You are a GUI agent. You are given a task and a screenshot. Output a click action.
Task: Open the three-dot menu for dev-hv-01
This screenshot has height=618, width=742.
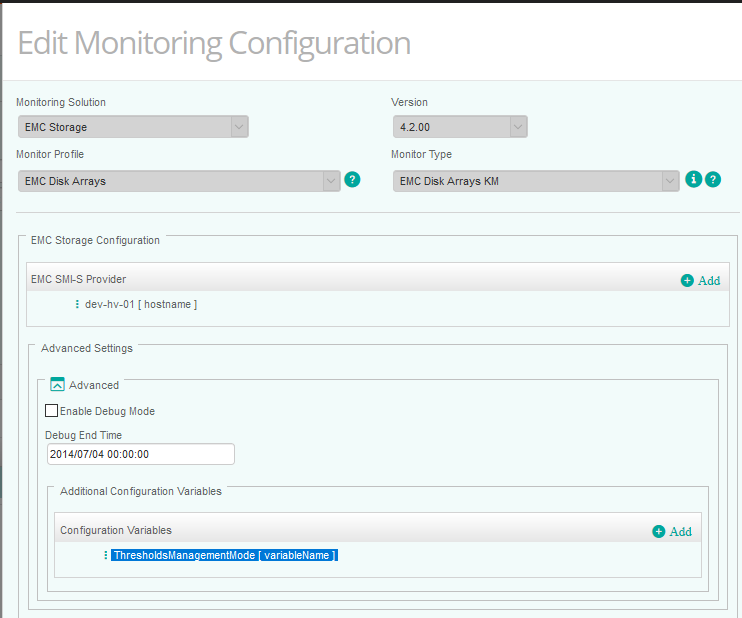click(x=77, y=304)
